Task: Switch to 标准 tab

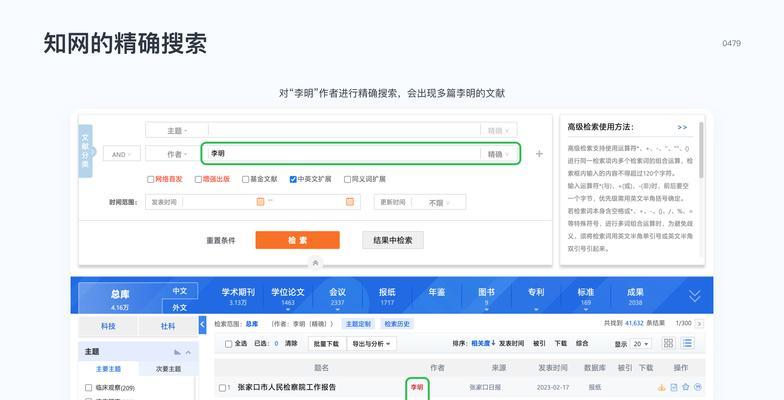Action: click(x=586, y=296)
